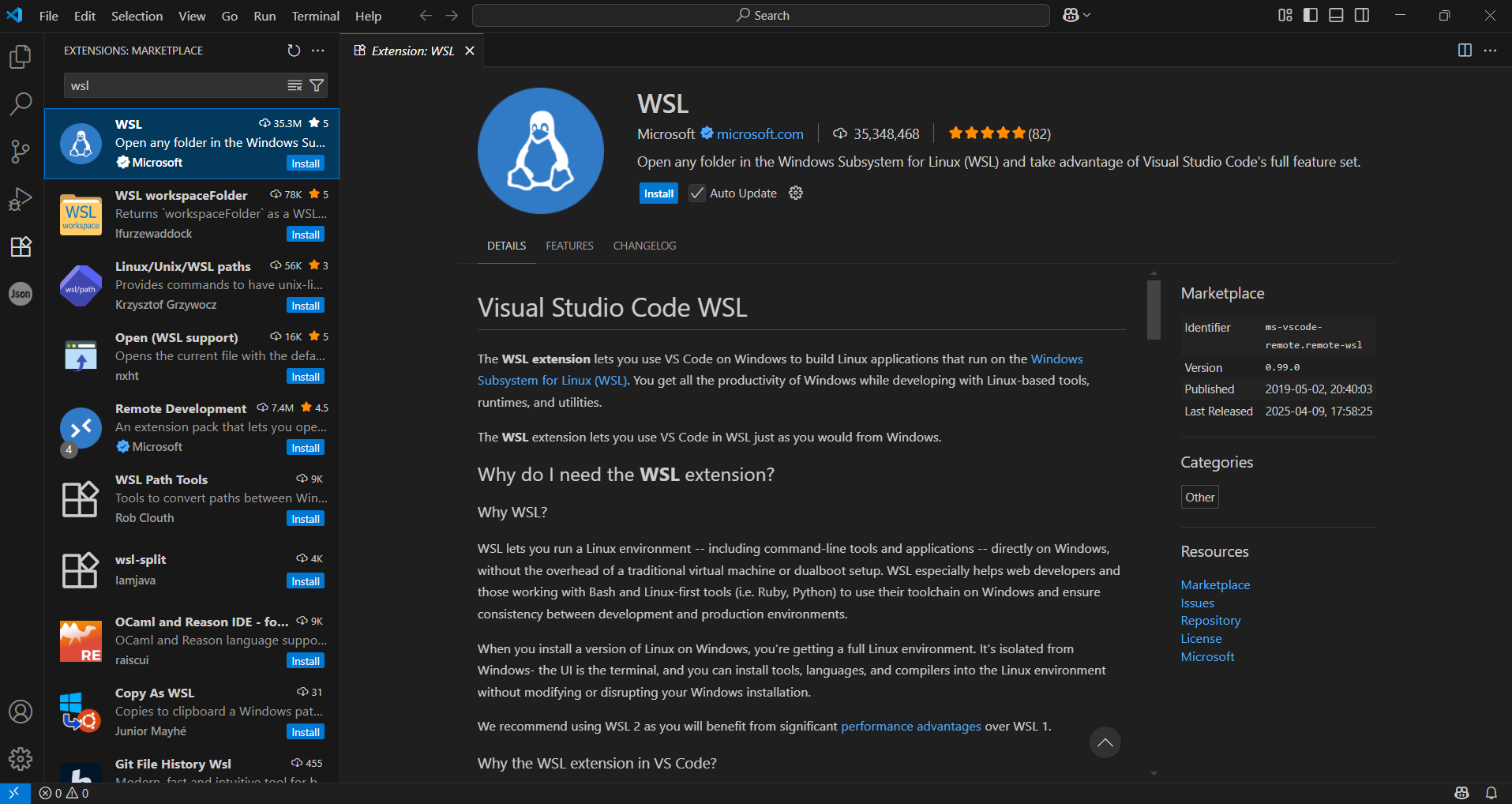The image size is (1512, 804).
Task: Click the Other category tag
Action: pos(1199,498)
